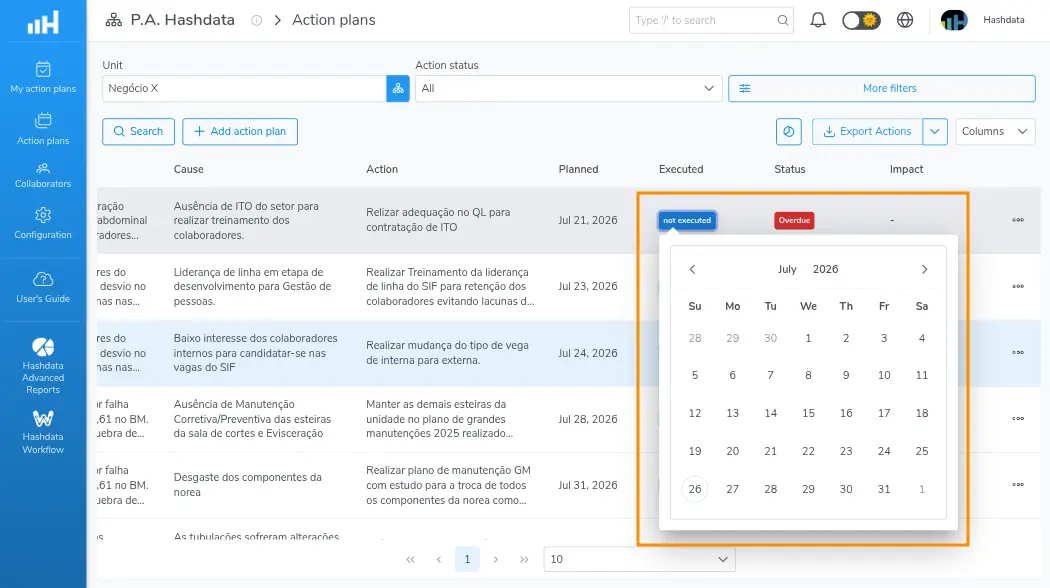1050x588 pixels.
Task: Open the Columns dropdown
Action: pos(995,131)
